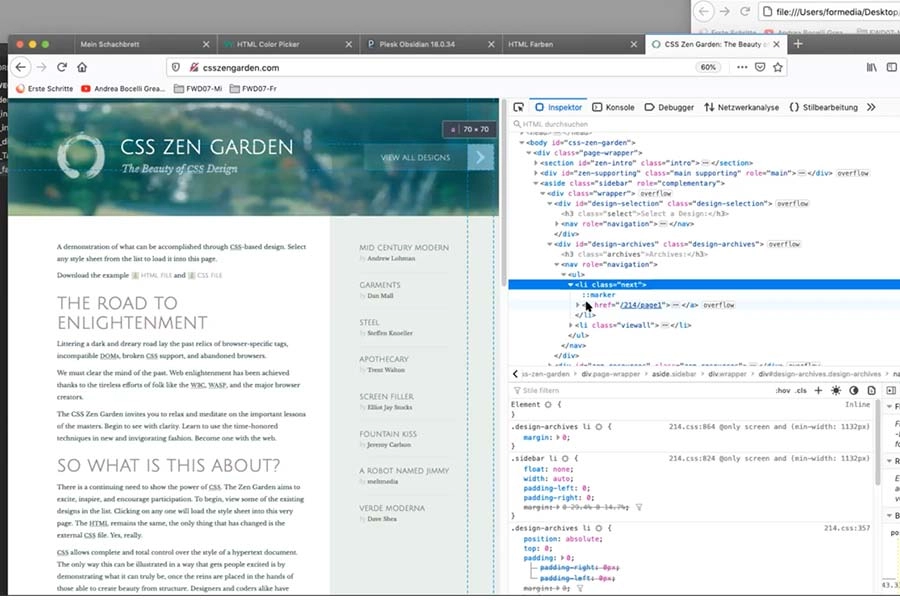This screenshot has width=900, height=600.
Task: Toggle dark color scheme simulation icon
Action: (x=854, y=390)
